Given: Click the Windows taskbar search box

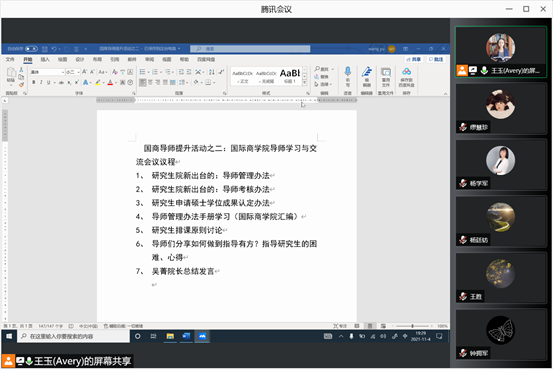Looking at the screenshot, I should pos(73,336).
